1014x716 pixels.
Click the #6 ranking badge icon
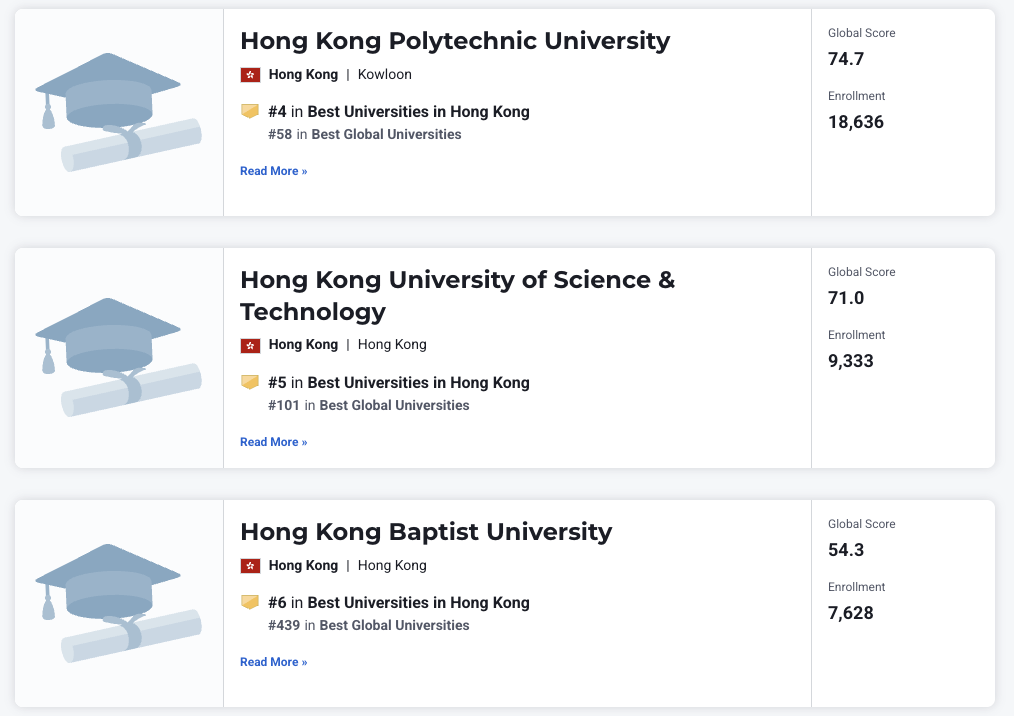pyautogui.click(x=250, y=602)
